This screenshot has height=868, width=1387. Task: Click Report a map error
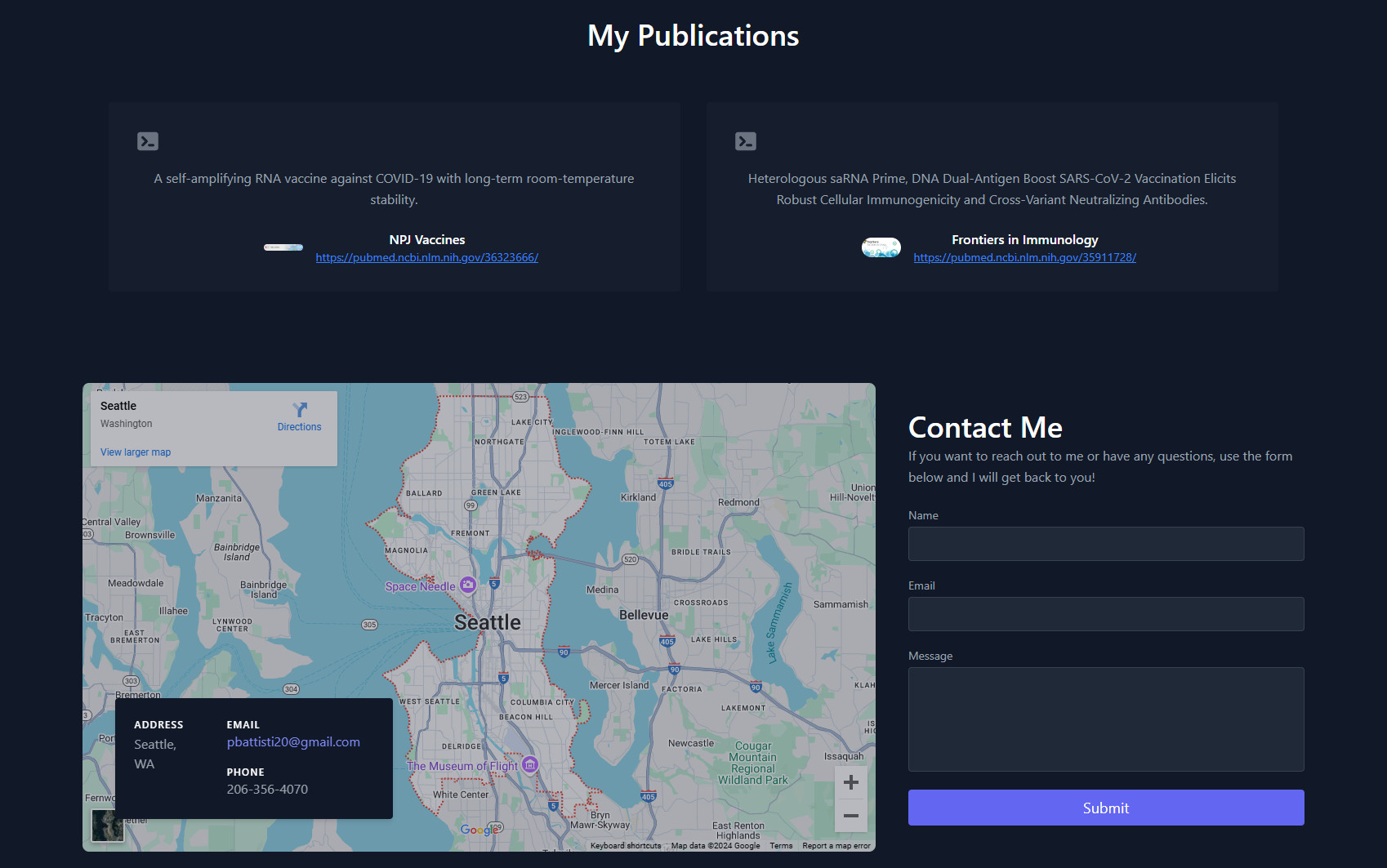pos(836,846)
